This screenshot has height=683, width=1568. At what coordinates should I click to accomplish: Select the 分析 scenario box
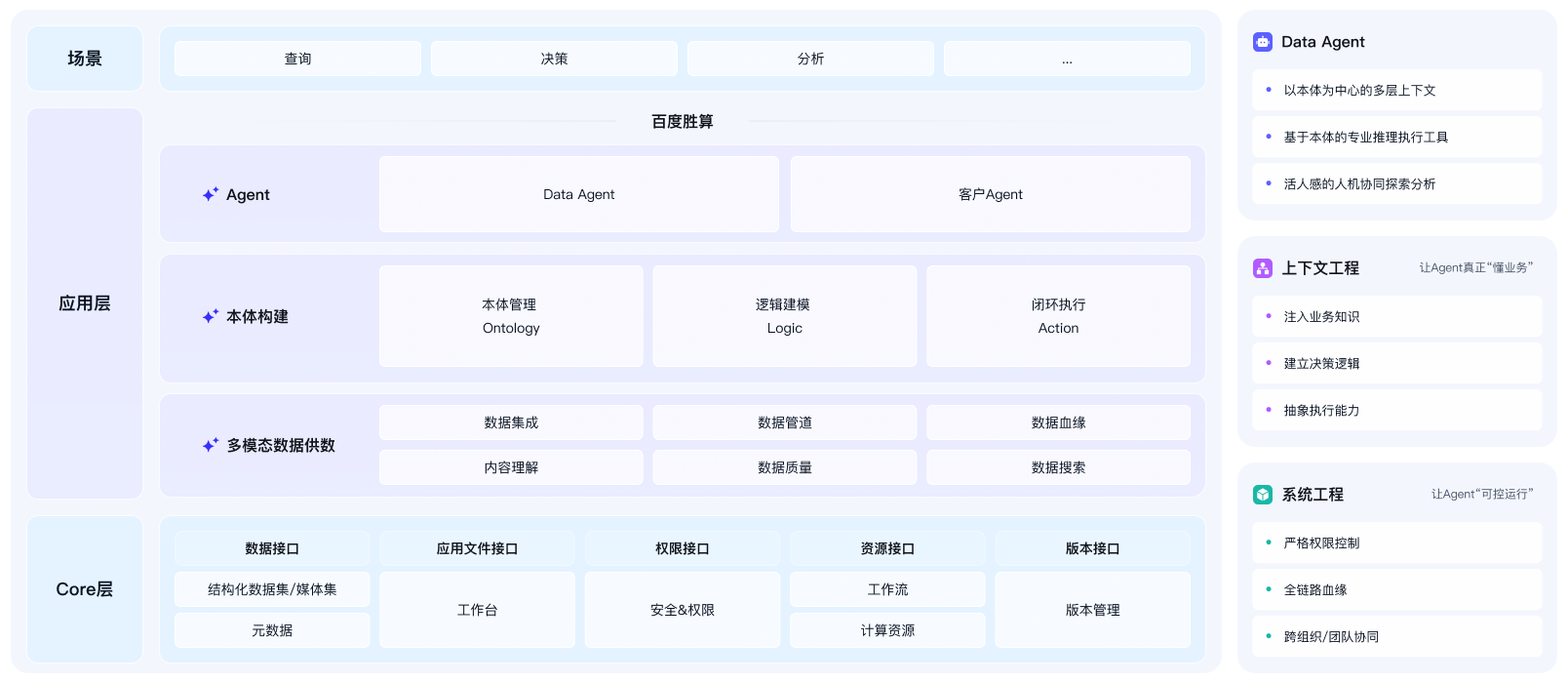click(810, 59)
